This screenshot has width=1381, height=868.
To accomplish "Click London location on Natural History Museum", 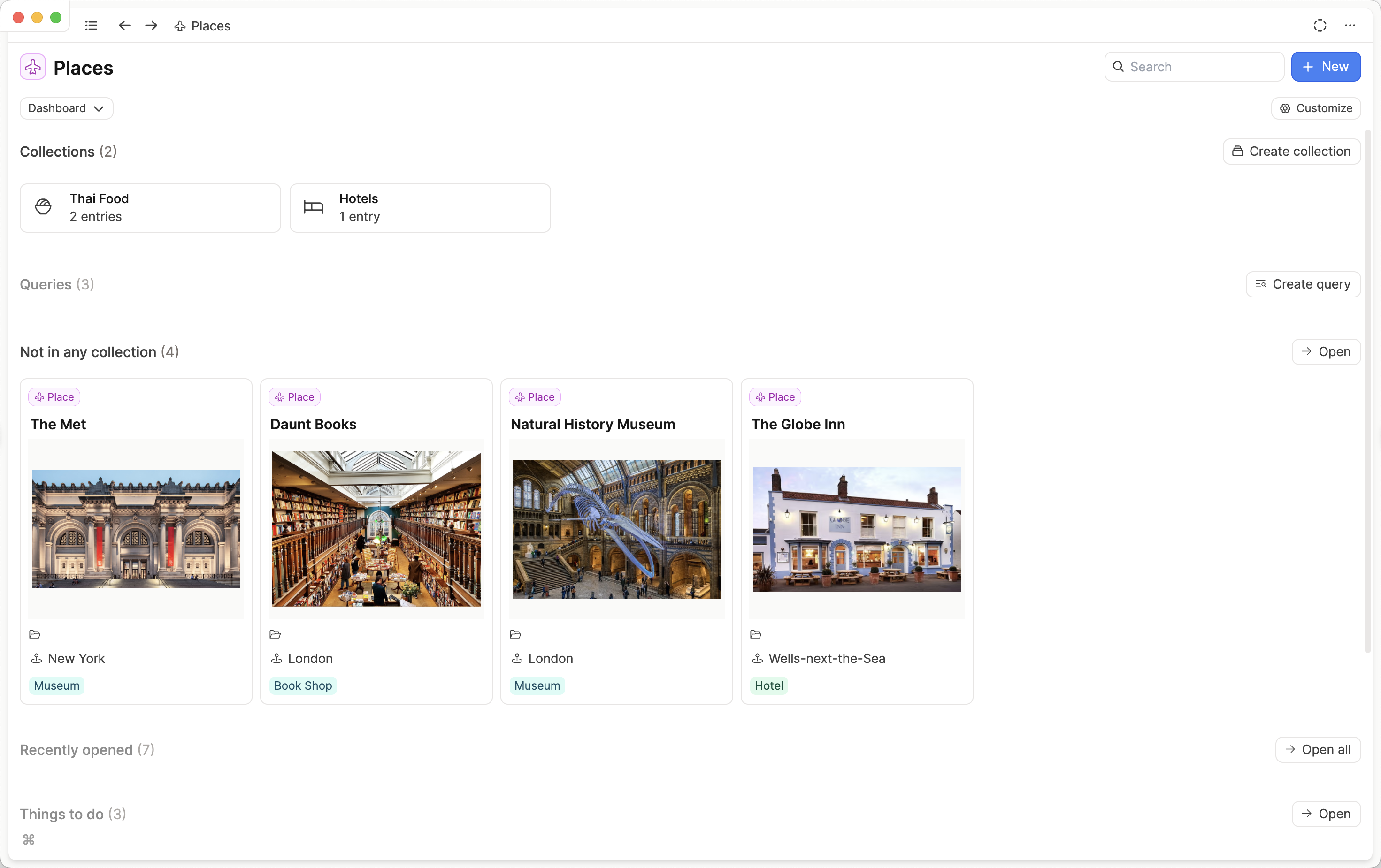I will coord(551,658).
